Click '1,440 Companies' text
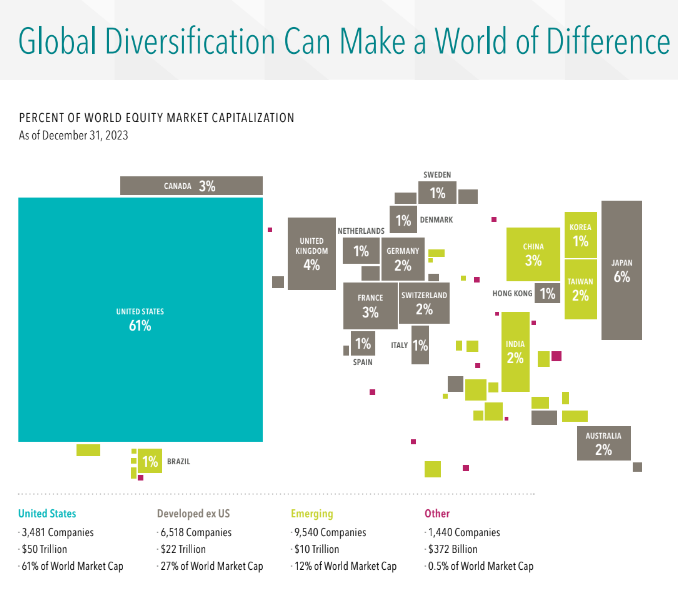The width and height of the screenshot is (678, 613). [464, 532]
